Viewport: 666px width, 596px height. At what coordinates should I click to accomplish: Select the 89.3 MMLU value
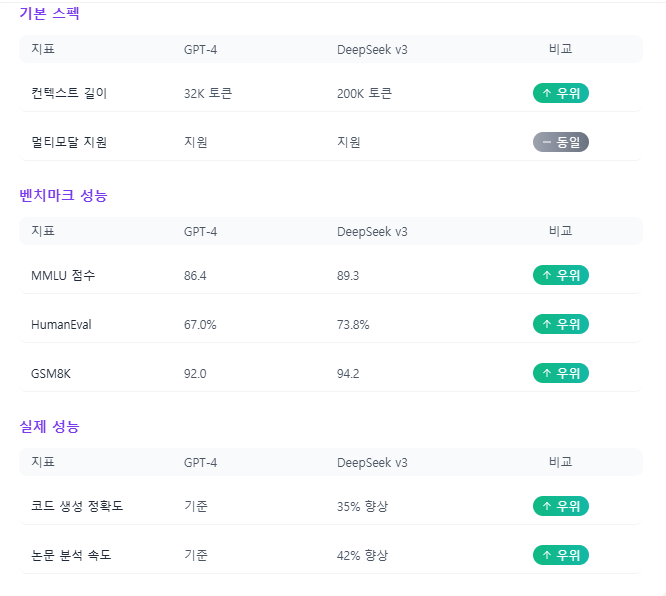click(348, 276)
